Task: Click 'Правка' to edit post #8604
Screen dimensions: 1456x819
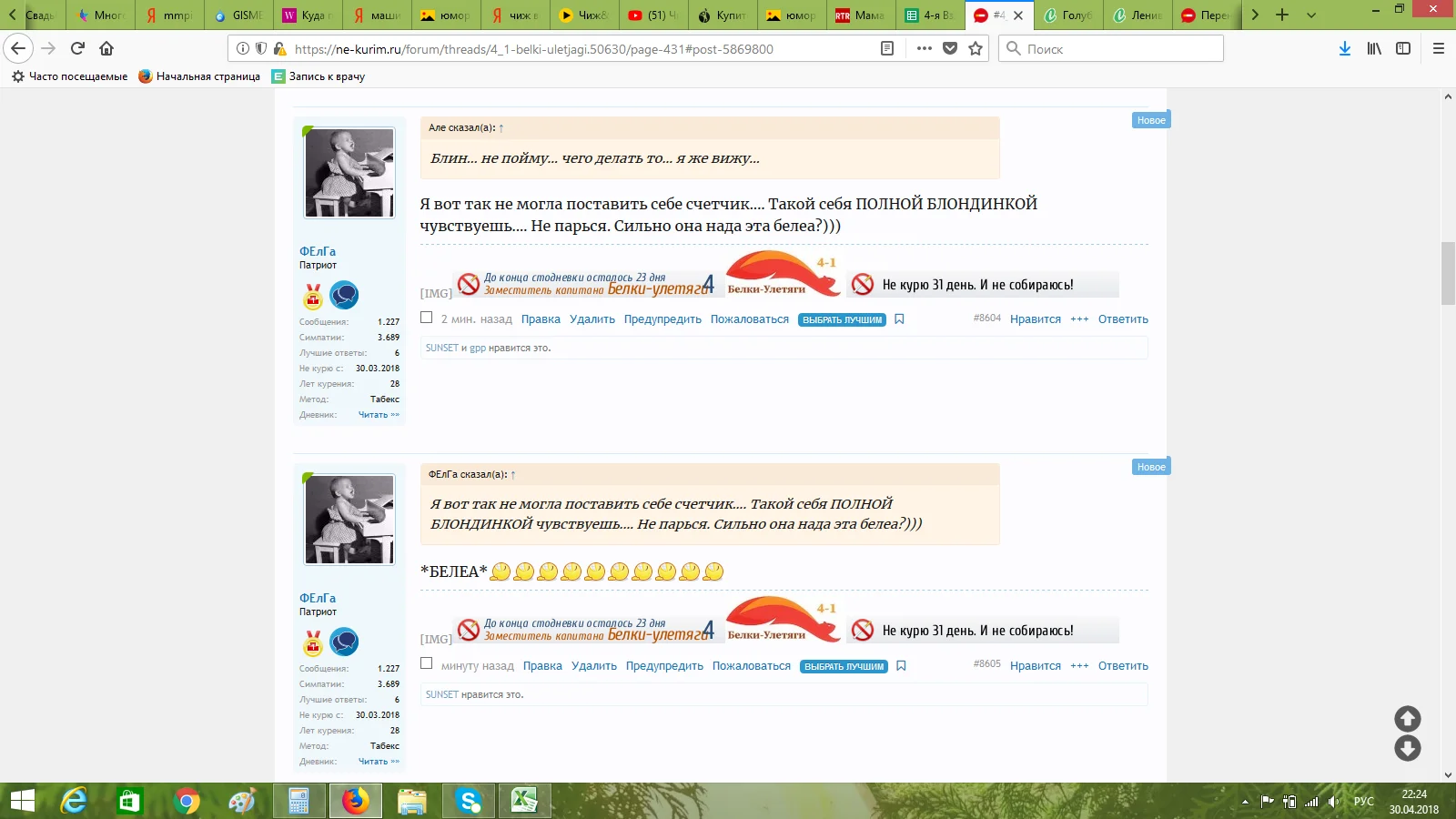Action: point(541,319)
